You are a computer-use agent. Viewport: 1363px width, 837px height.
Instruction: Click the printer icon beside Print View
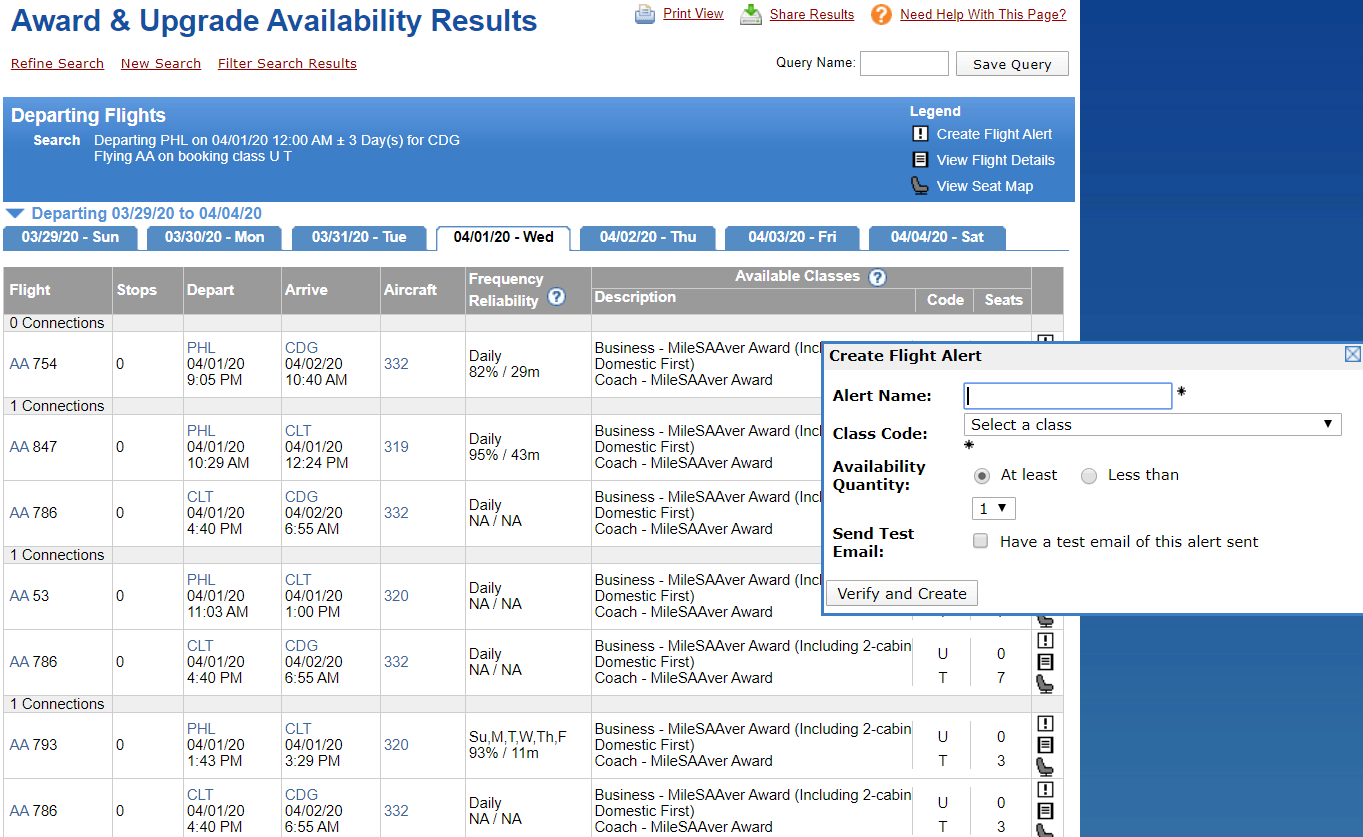645,14
